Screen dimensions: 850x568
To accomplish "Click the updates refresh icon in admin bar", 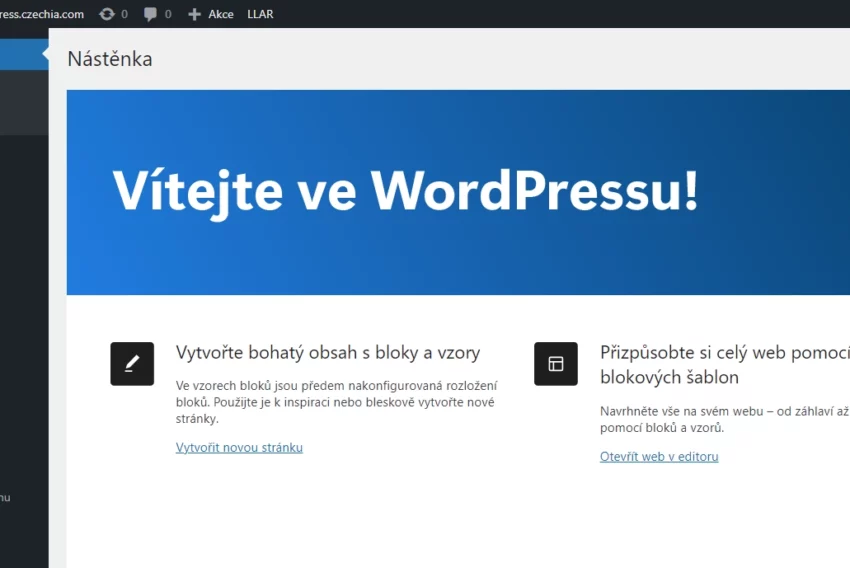I will [x=107, y=14].
